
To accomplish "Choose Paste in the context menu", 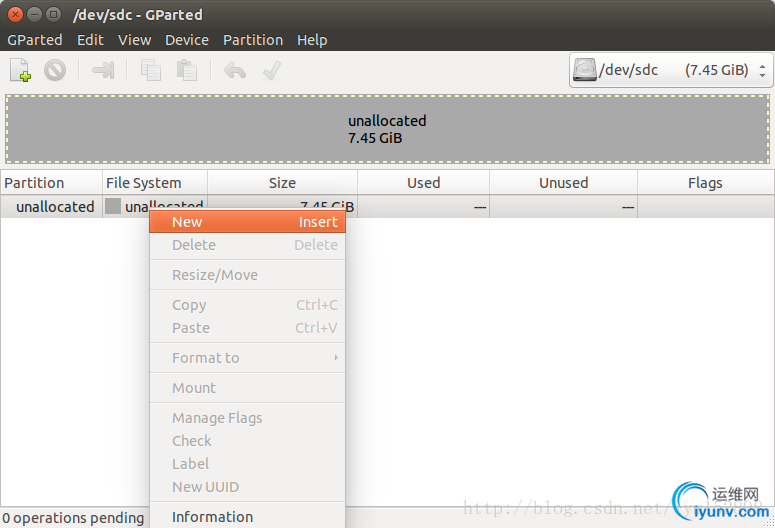I will [247, 328].
